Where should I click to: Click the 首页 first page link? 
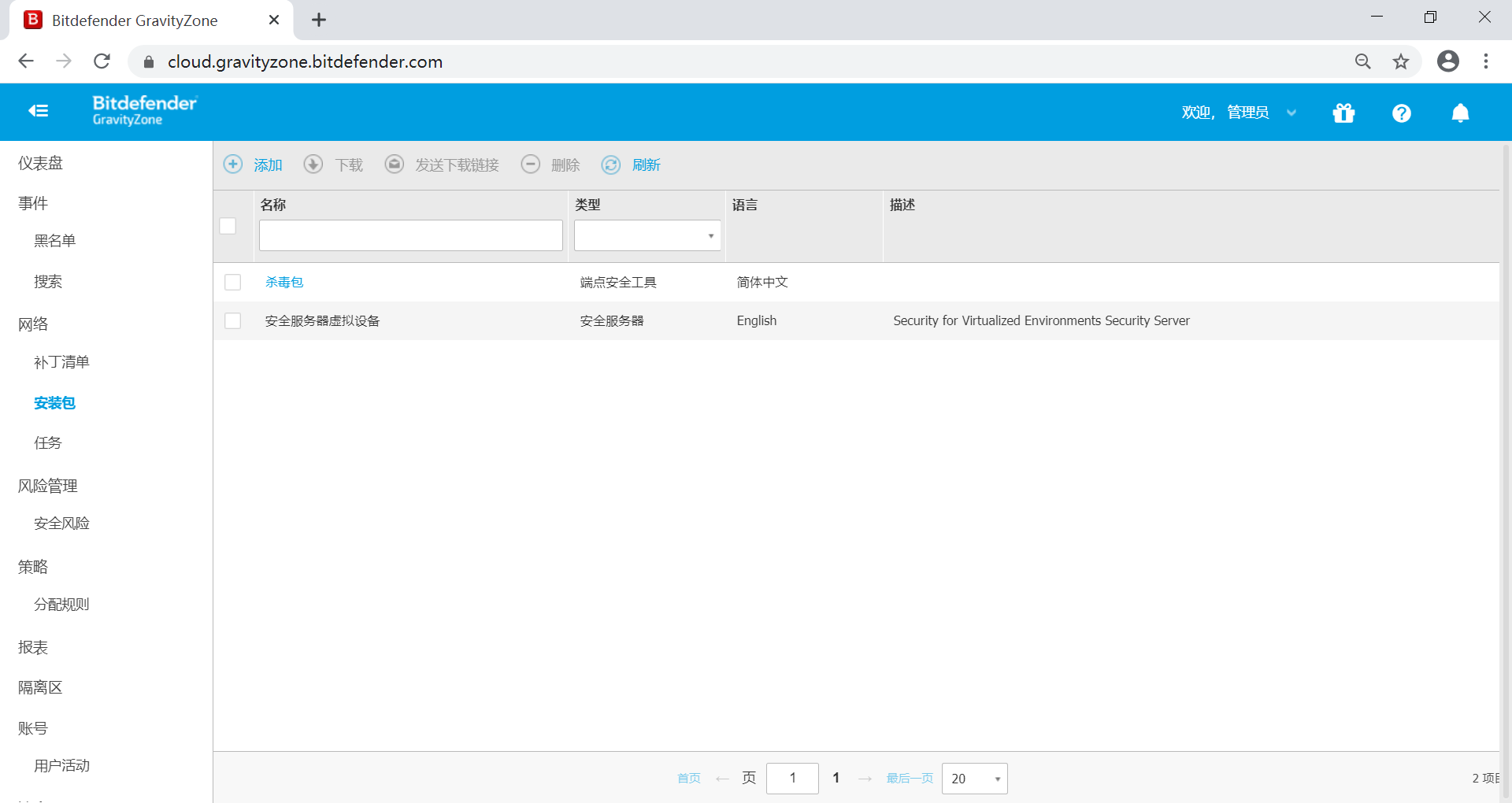click(x=689, y=779)
